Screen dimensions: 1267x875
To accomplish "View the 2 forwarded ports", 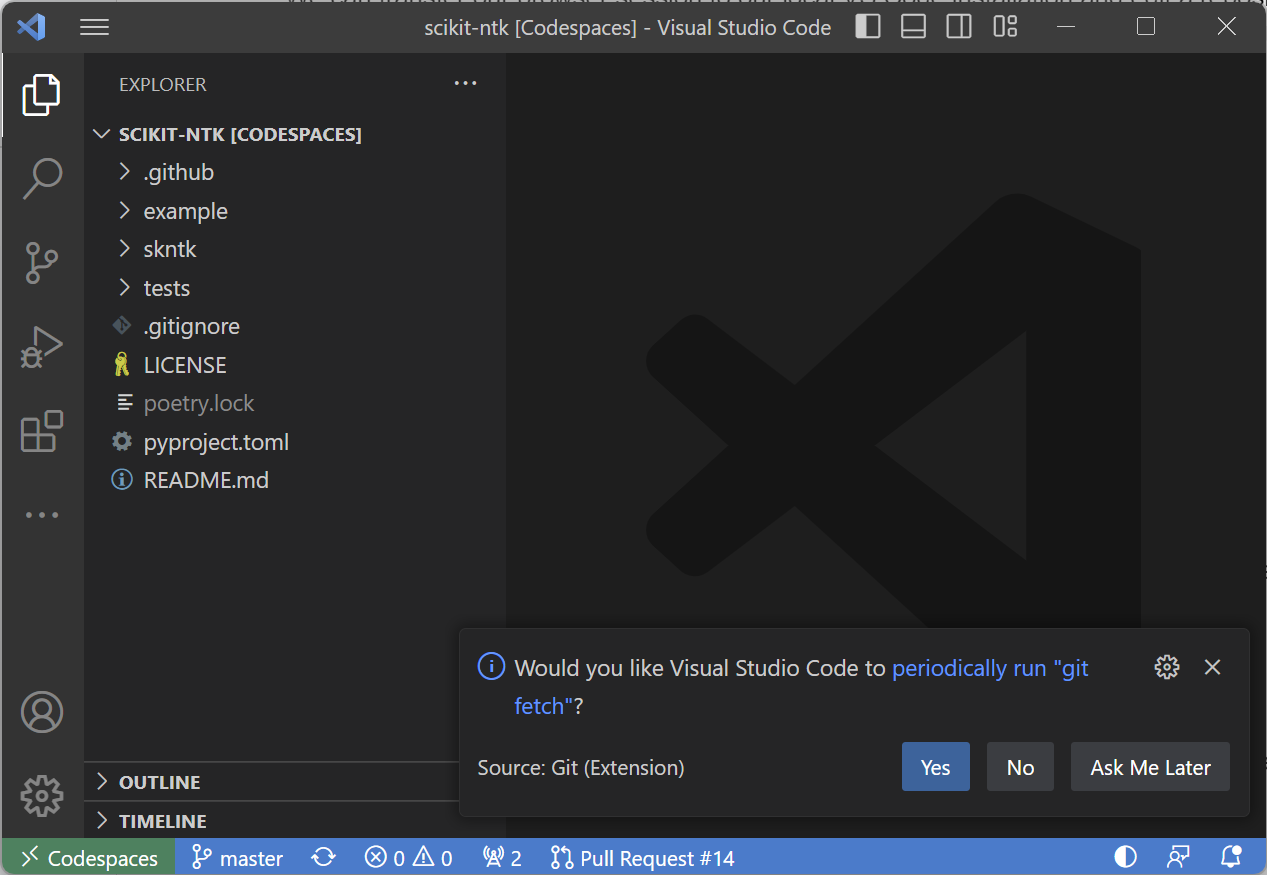I will (x=502, y=858).
